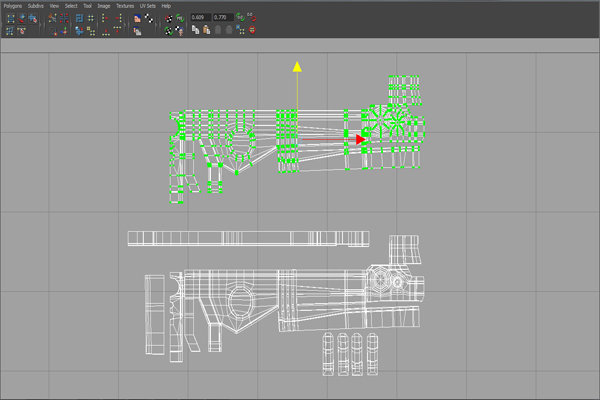The height and width of the screenshot is (400, 600).
Task: Click the greyed-out Paste U clipboard icon
Action: pyautogui.click(x=218, y=30)
